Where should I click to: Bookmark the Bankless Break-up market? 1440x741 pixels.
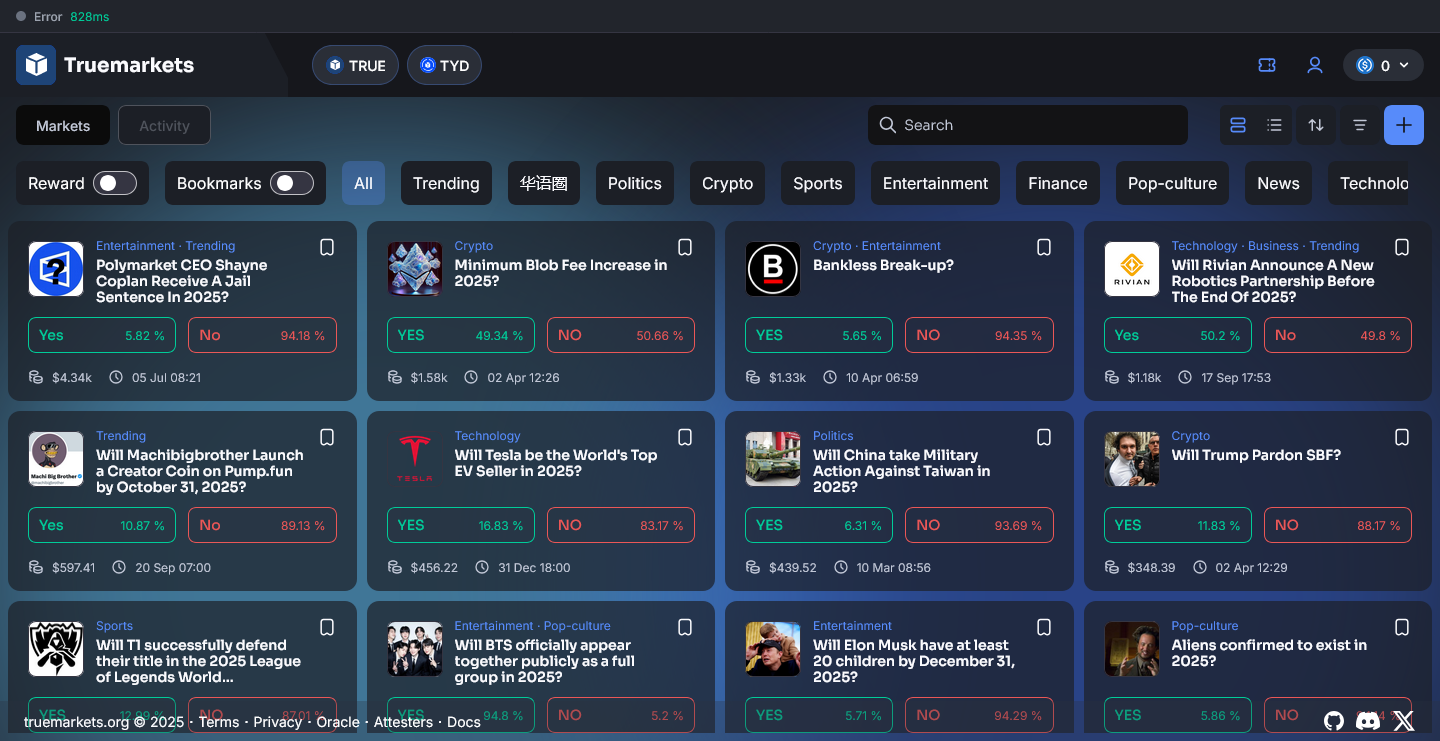[x=1043, y=247]
